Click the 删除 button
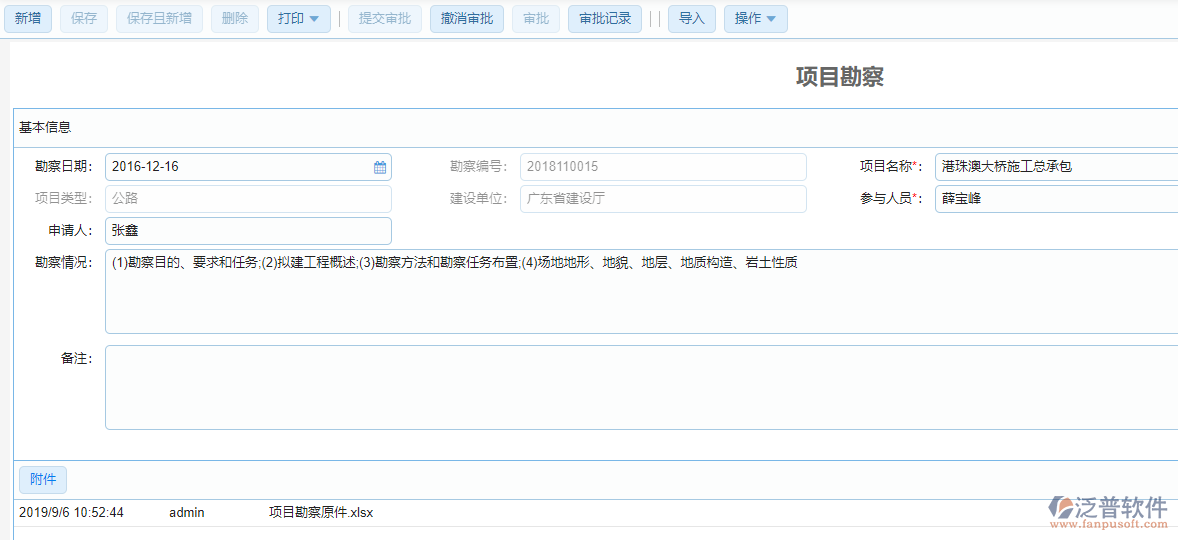The image size is (1178, 540). coord(234,19)
